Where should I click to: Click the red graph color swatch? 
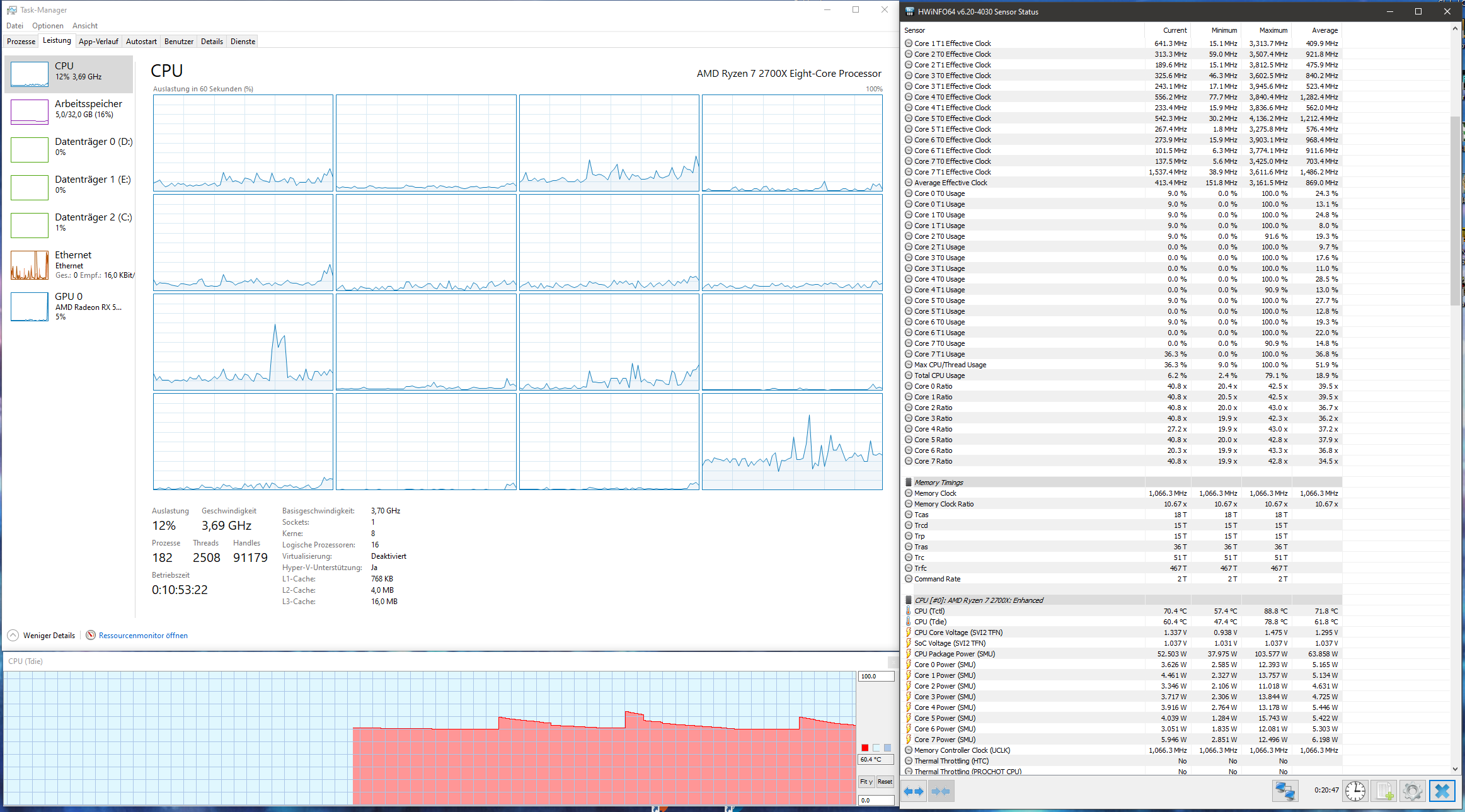(x=865, y=748)
